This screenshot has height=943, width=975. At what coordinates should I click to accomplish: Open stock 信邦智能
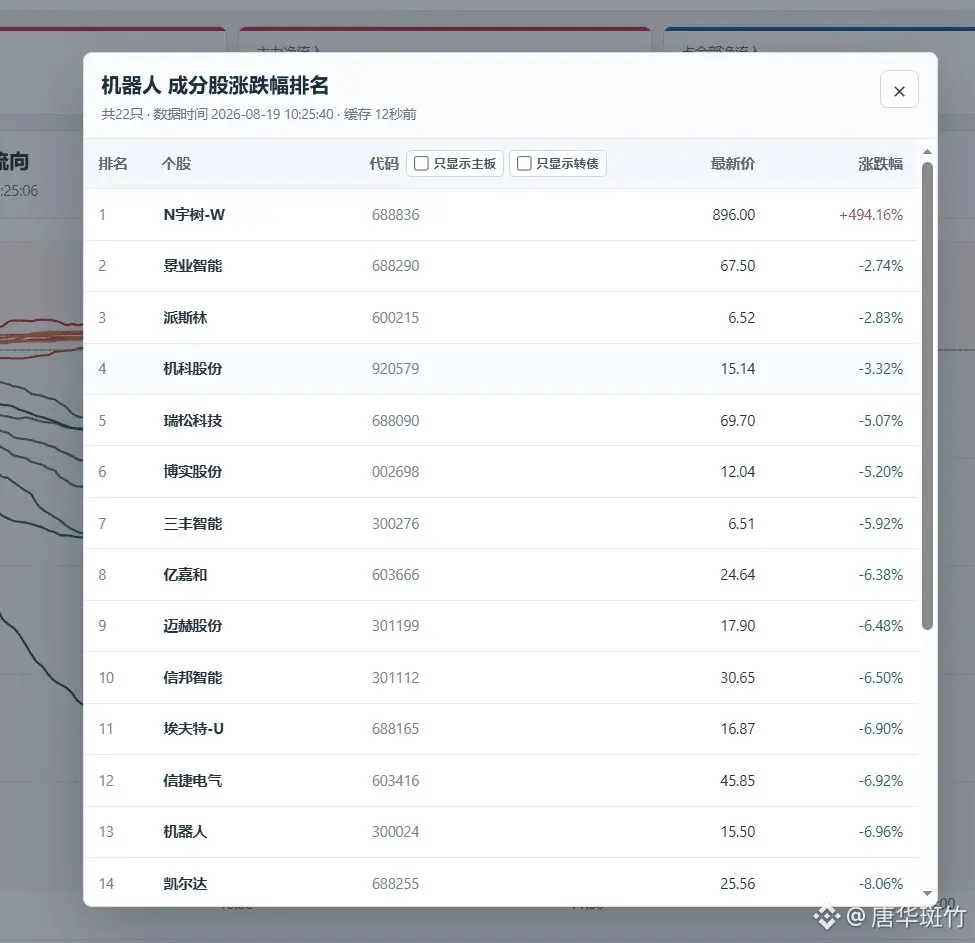tap(193, 678)
